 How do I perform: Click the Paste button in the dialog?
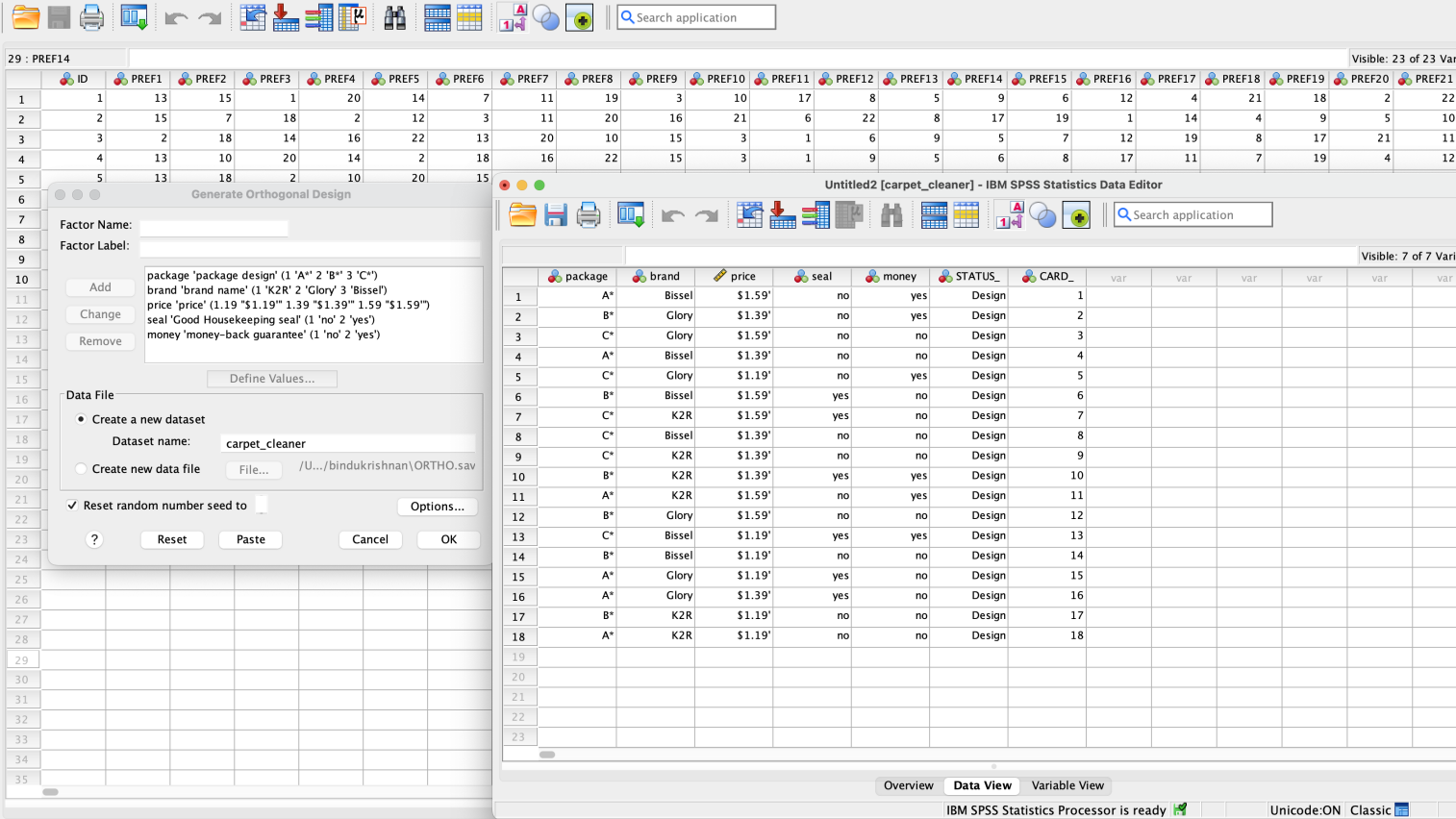pos(251,539)
